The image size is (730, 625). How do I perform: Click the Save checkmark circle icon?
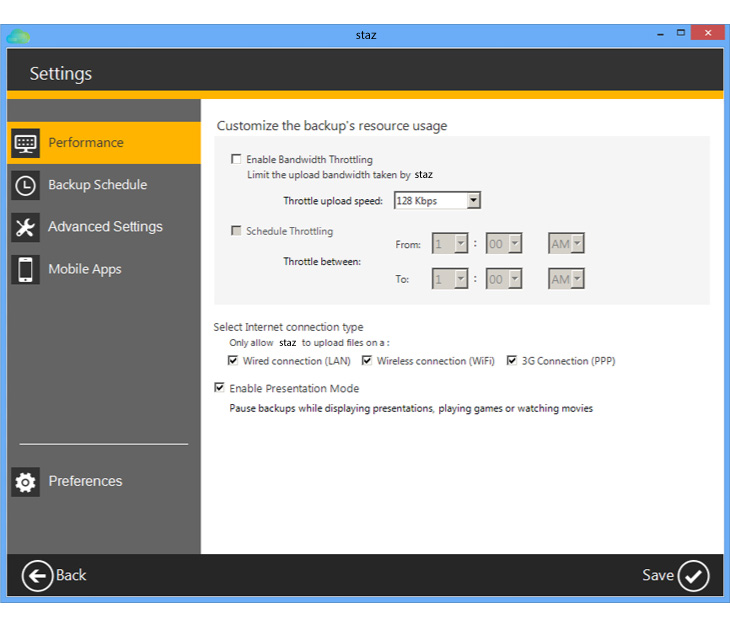pos(693,575)
